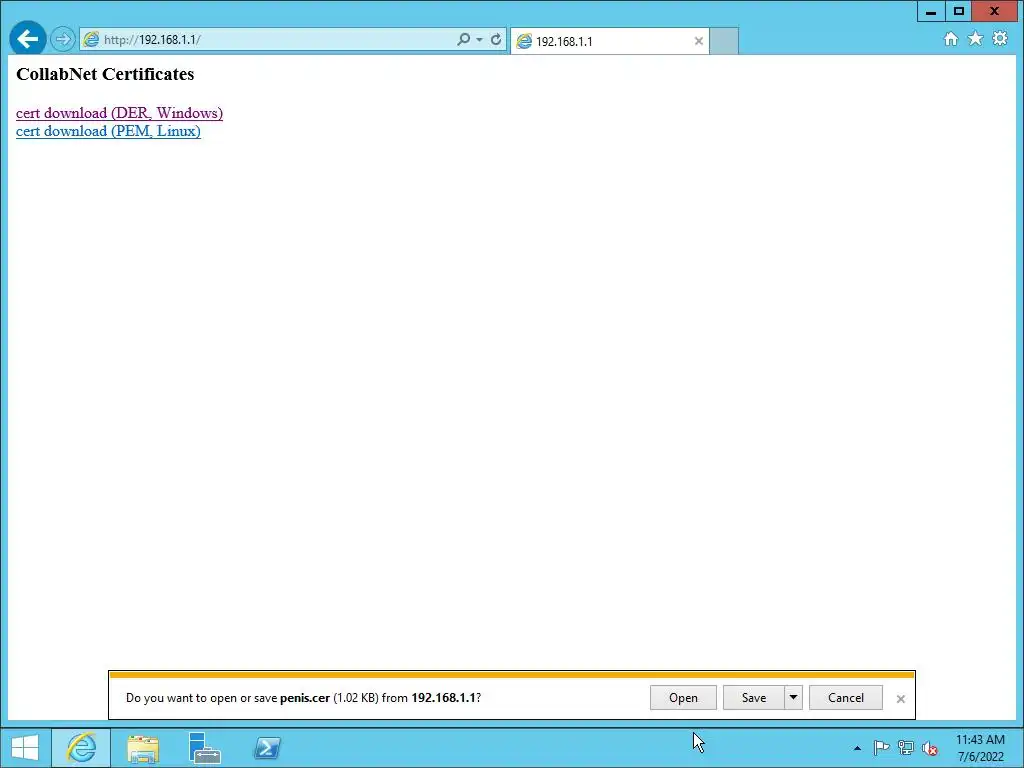Dismiss the download notification bar
This screenshot has height=768, width=1024.
[901, 699]
